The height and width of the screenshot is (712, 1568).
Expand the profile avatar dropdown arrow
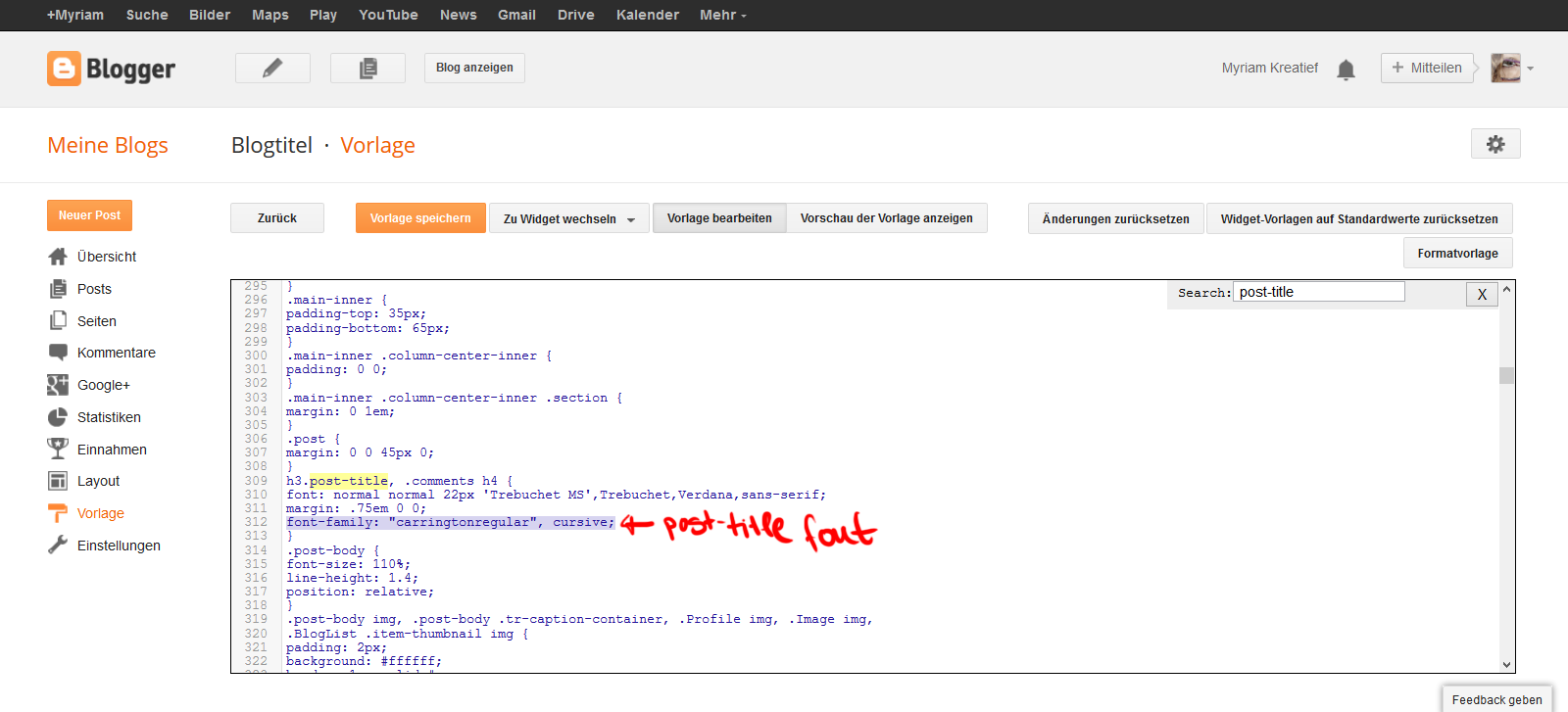coord(1530,69)
